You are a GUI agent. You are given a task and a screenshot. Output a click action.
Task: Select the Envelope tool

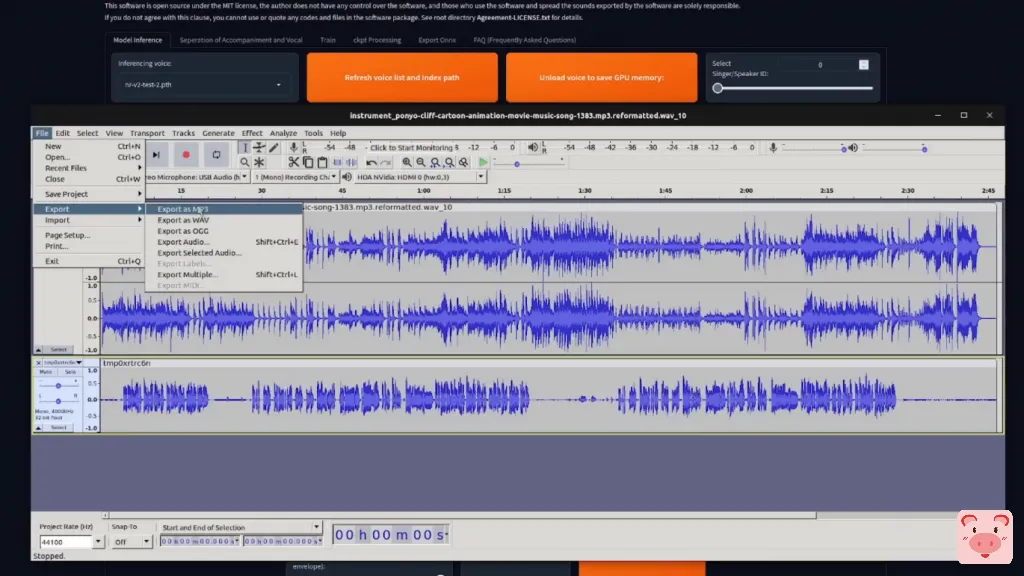[x=259, y=148]
